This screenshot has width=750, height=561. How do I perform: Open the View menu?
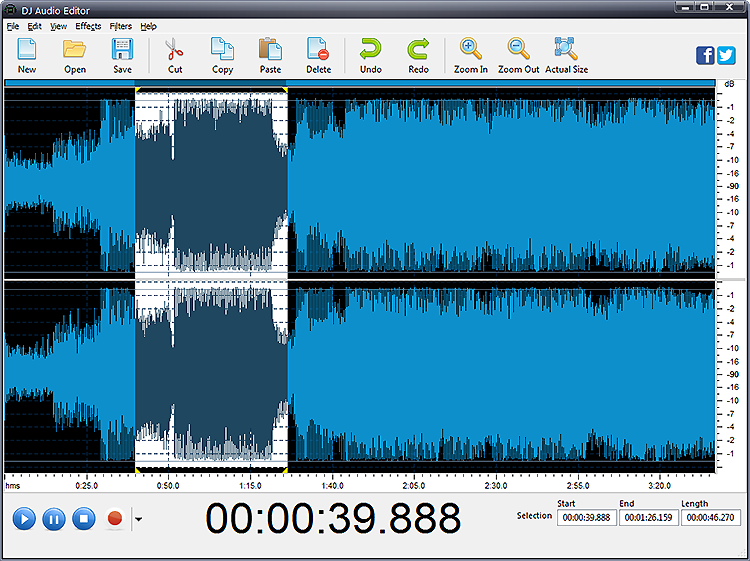[x=58, y=26]
